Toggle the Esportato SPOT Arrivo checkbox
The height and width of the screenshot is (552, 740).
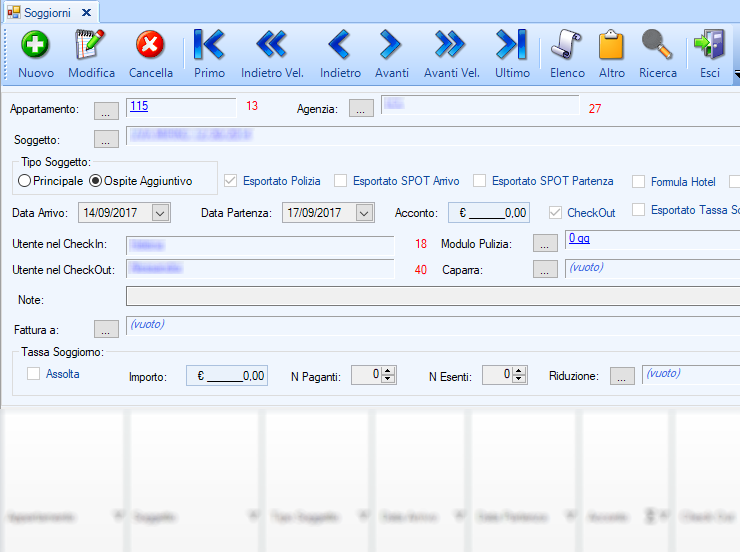pyautogui.click(x=341, y=181)
